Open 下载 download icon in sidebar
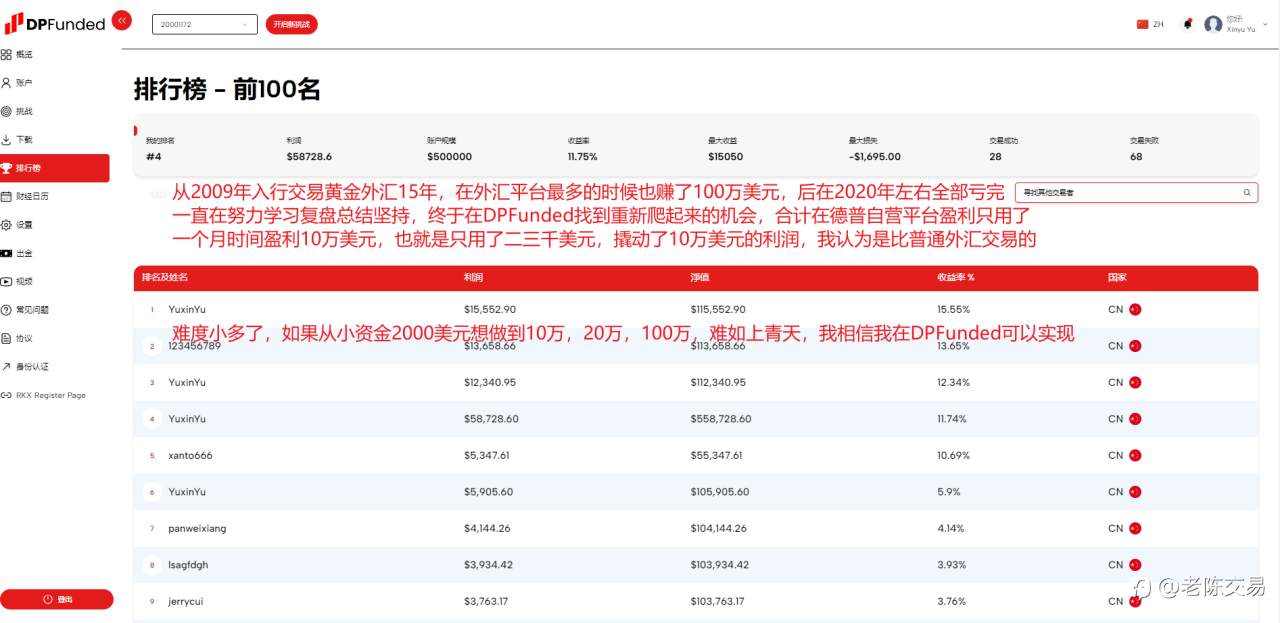The width and height of the screenshot is (1280, 623). coord(6,140)
